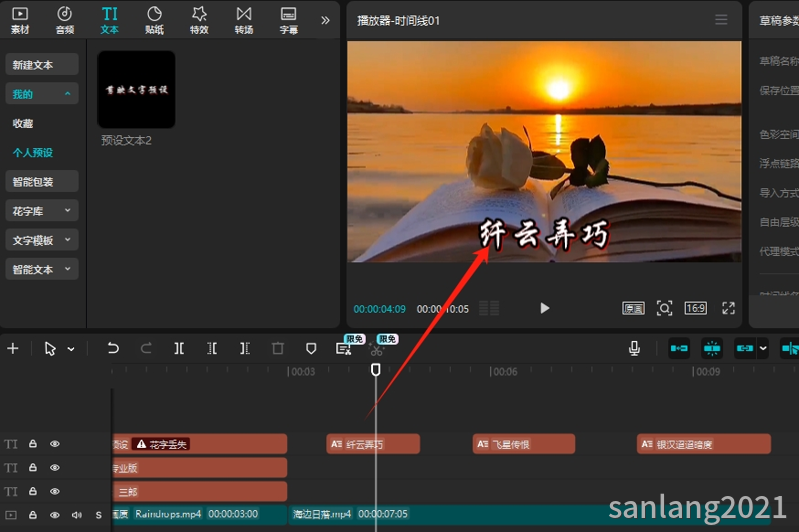799x532 pixels.
Task: Open the 16:9 aspect ratio selector
Action: click(x=696, y=308)
